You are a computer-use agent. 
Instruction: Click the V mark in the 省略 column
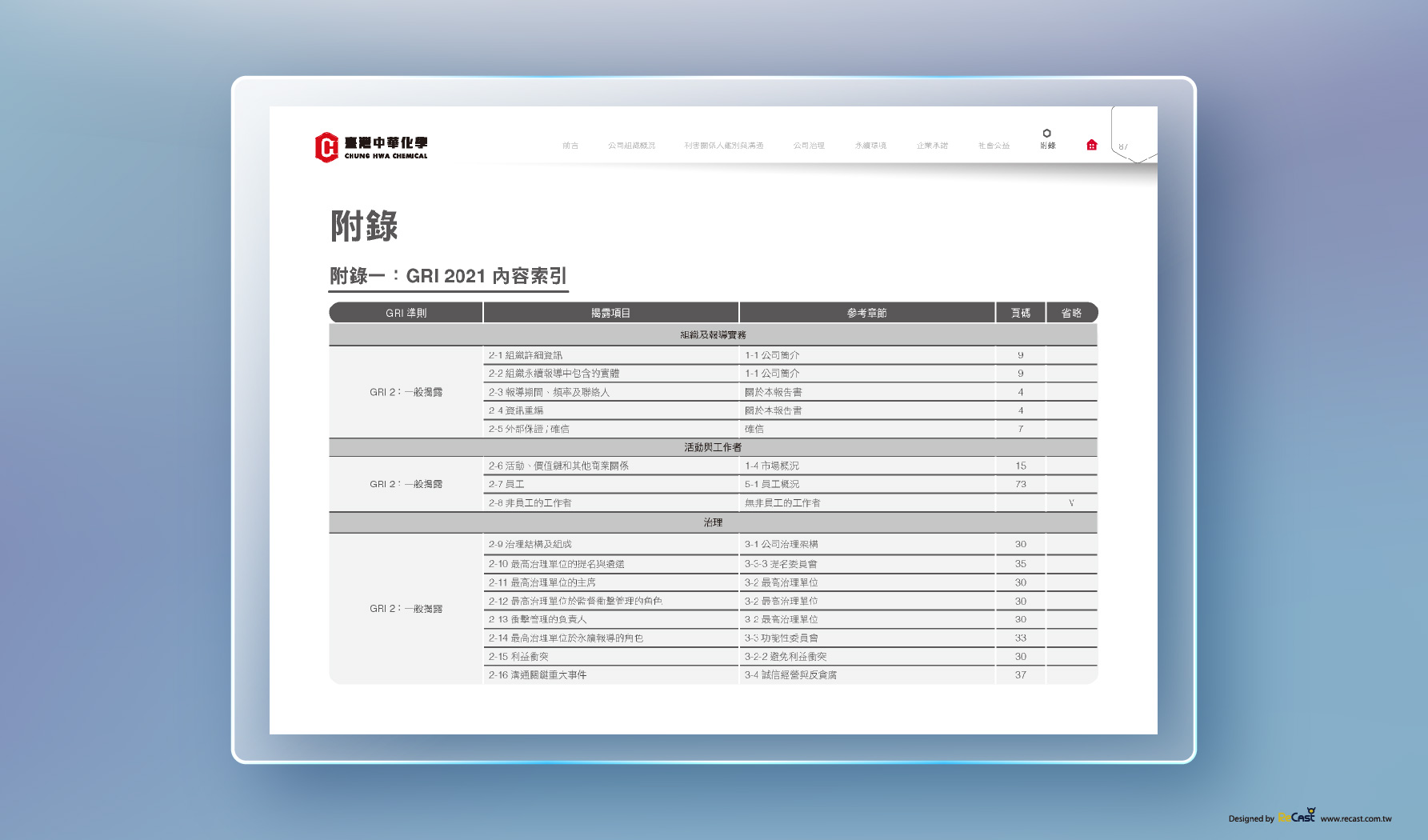click(x=1071, y=503)
